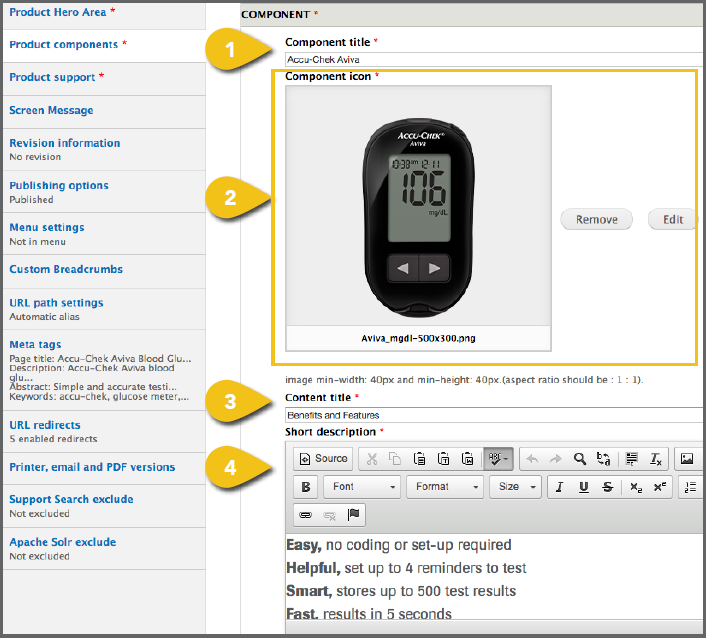Insert a numbered list

click(x=690, y=487)
